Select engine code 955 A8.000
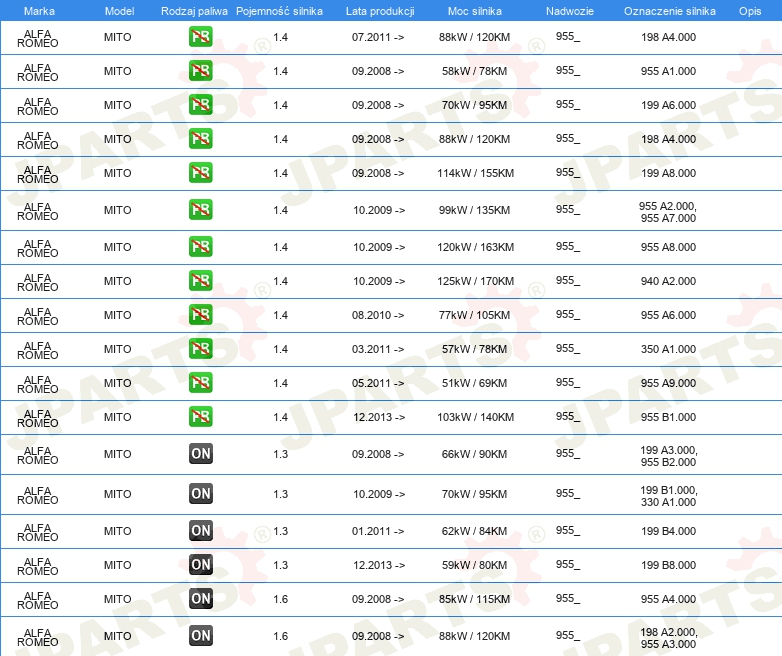782x656 pixels. [x=668, y=247]
